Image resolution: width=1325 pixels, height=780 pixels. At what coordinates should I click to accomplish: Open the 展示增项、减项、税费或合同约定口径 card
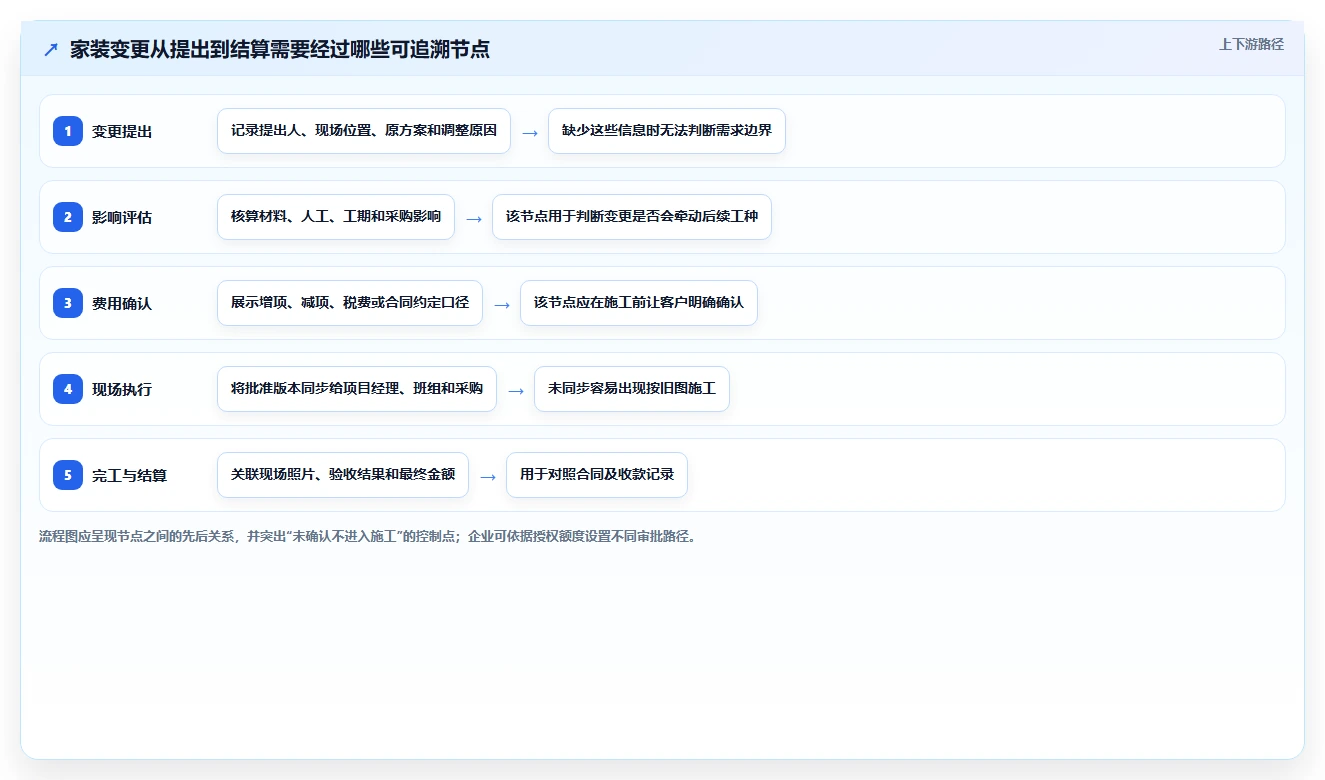click(x=350, y=303)
